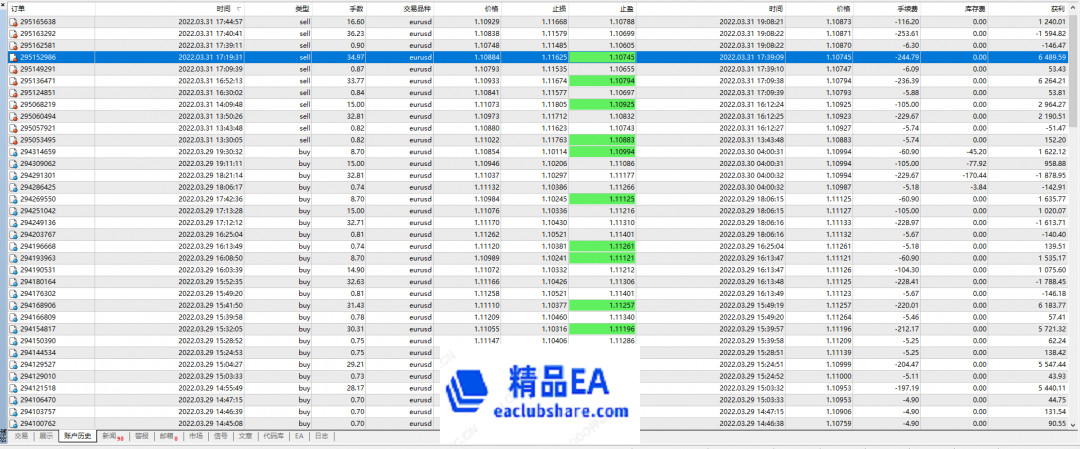1080x449 pixels.
Task: Click green take-profit cell 1.10925
Action: click(621, 104)
